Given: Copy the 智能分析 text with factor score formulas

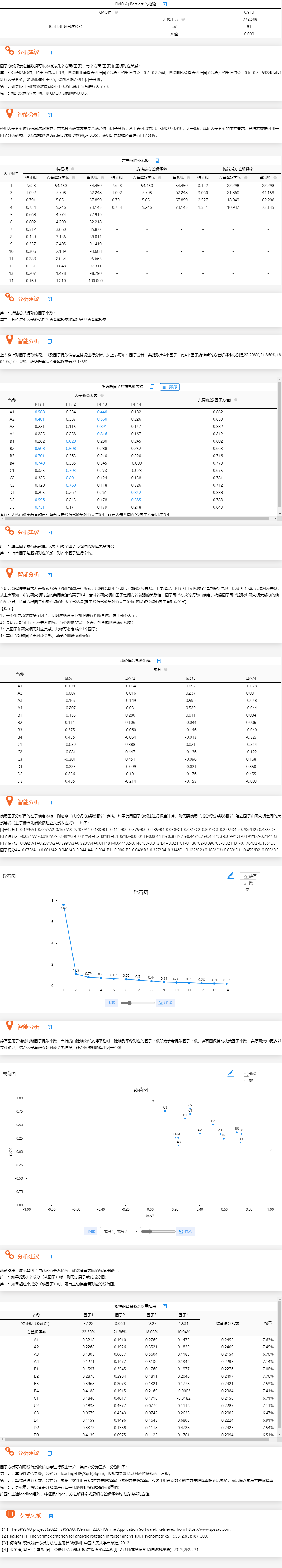Looking at the screenshot, I should [50, 802].
